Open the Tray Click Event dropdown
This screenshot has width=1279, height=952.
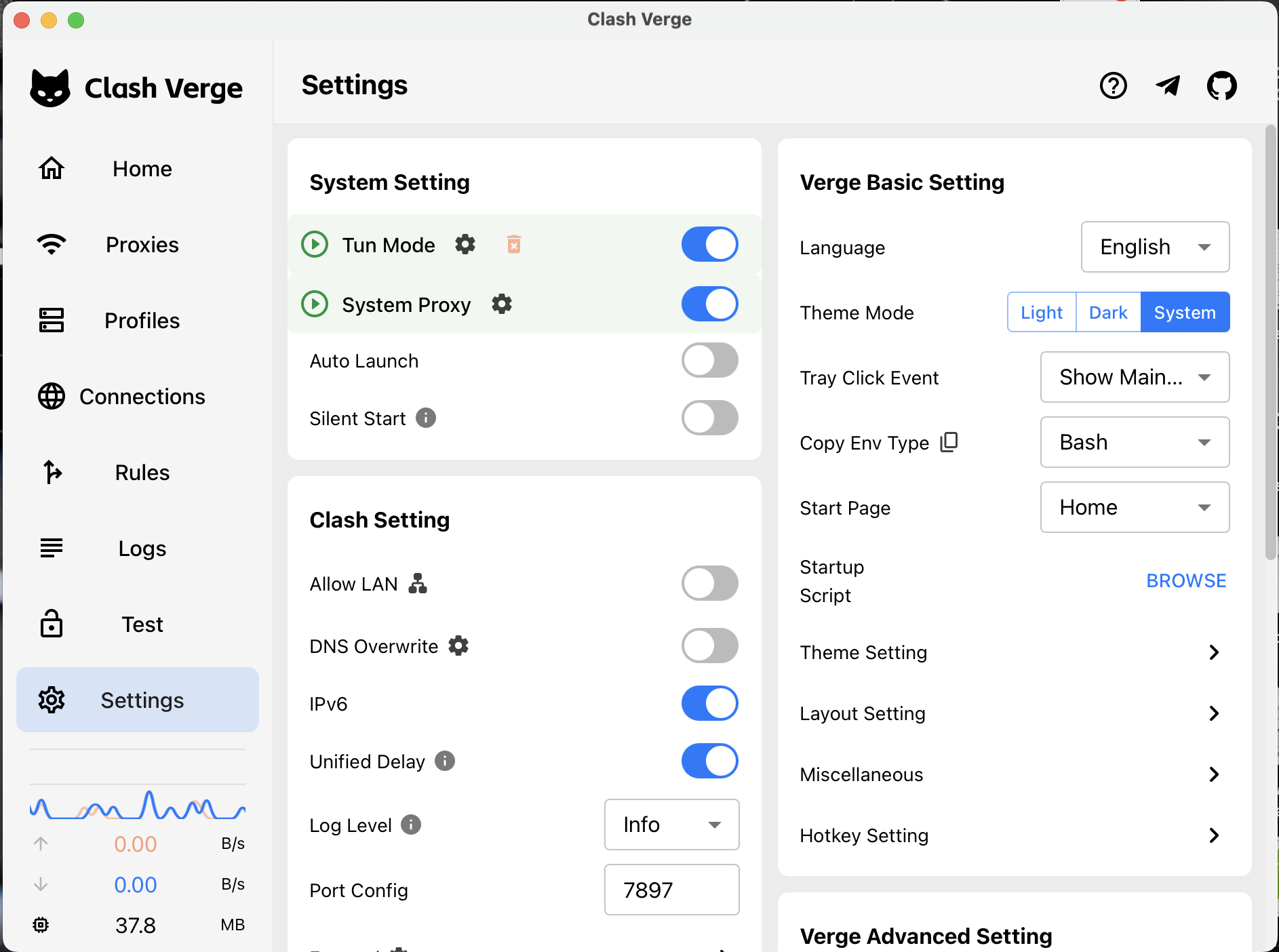1135,377
